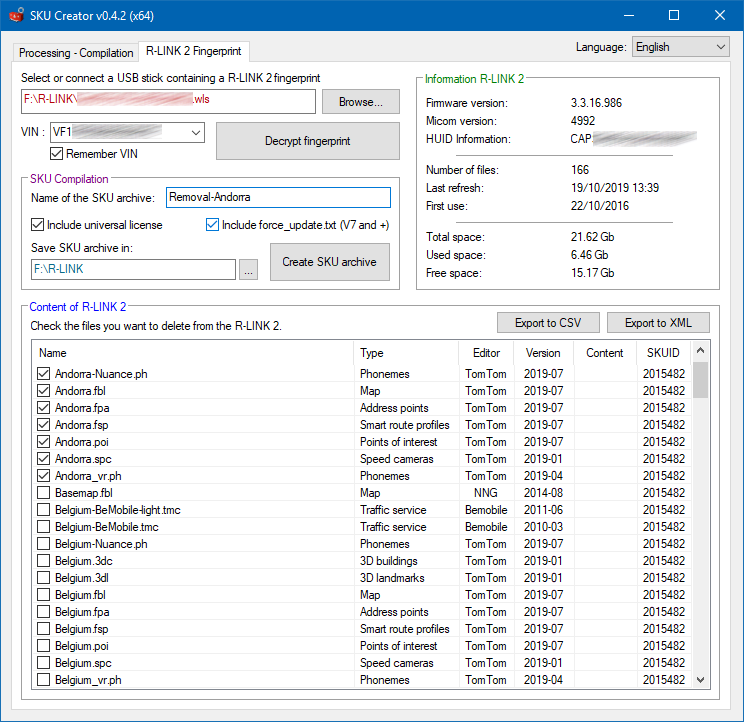The width and height of the screenshot is (744, 722).
Task: Check the Belgium_vr.ph checkbox
Action: [x=44, y=680]
